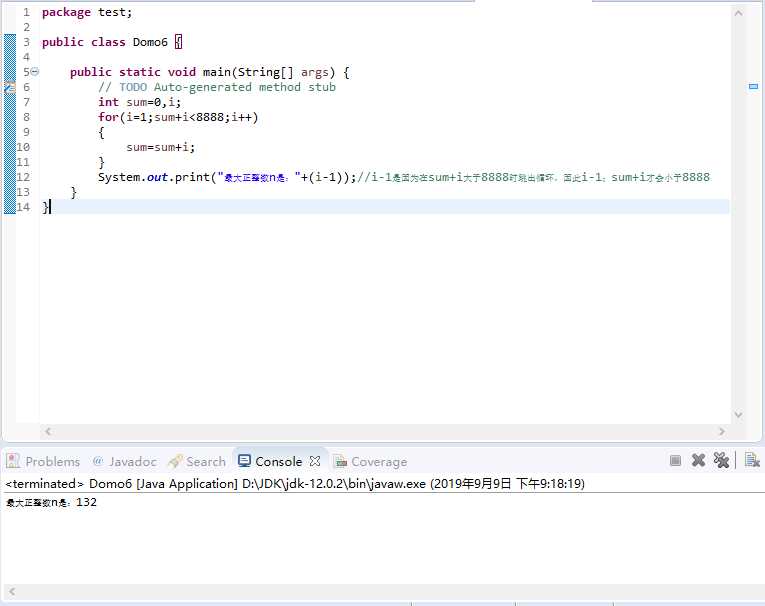Click the editor horizontal scrollbar left arrow
This screenshot has width=765, height=606.
coord(48,431)
